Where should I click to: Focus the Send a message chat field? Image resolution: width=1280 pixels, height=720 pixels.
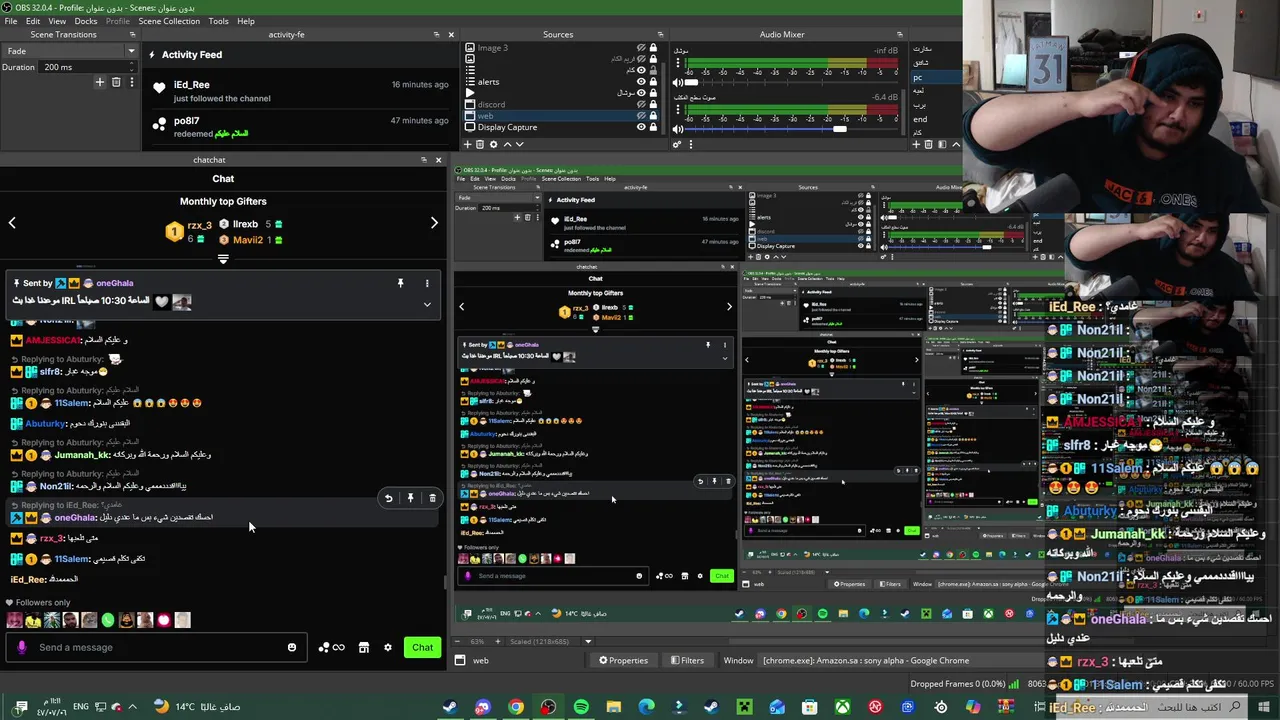(x=158, y=647)
